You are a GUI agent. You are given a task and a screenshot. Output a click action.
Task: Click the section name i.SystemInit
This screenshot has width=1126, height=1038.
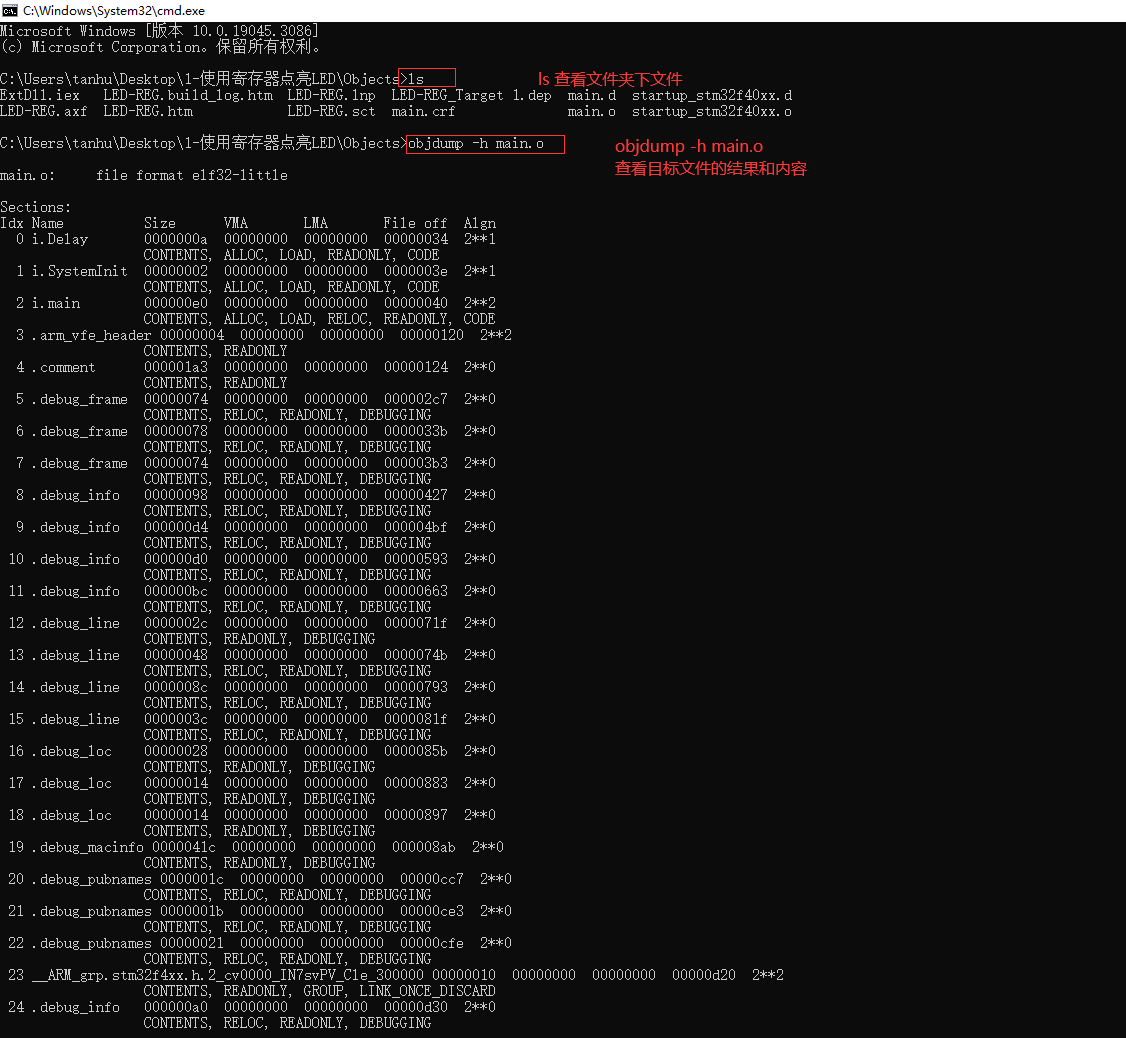[80, 272]
